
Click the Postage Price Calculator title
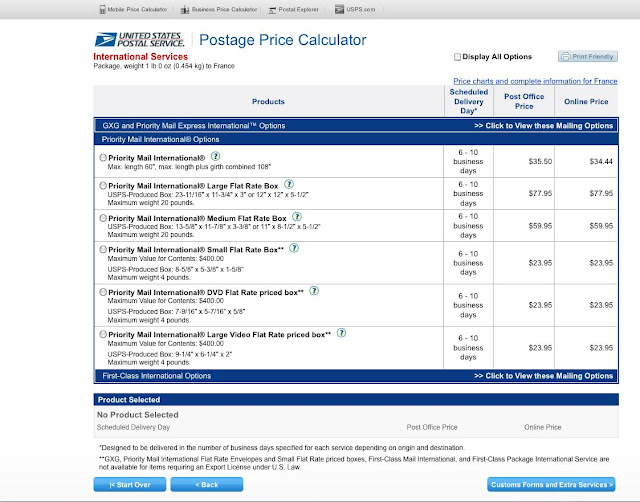point(282,40)
